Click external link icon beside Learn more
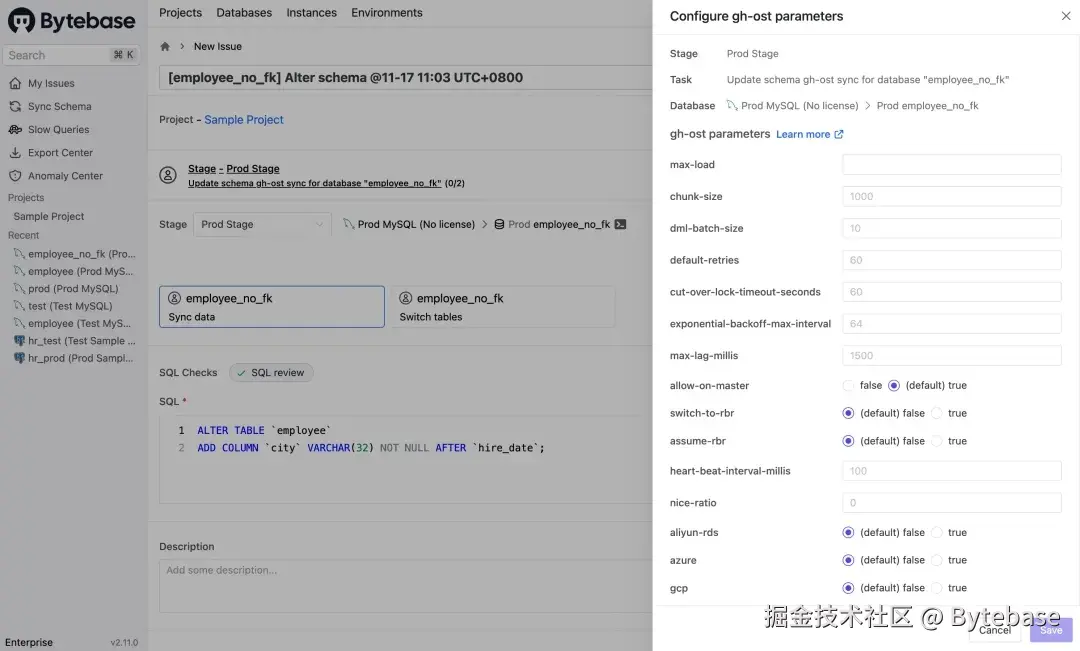 pyautogui.click(x=838, y=134)
